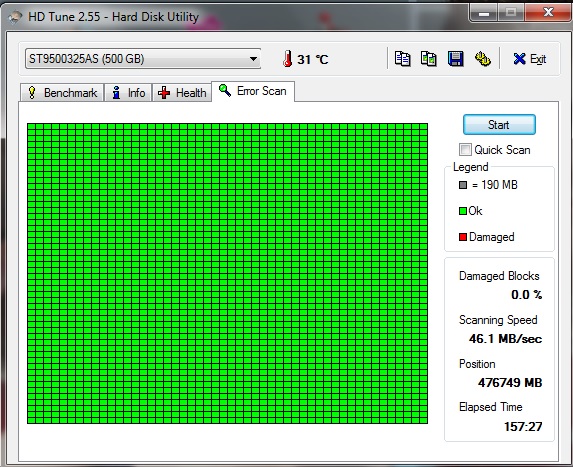
Task: Click the green Ok legend swatch
Action: pos(463,211)
